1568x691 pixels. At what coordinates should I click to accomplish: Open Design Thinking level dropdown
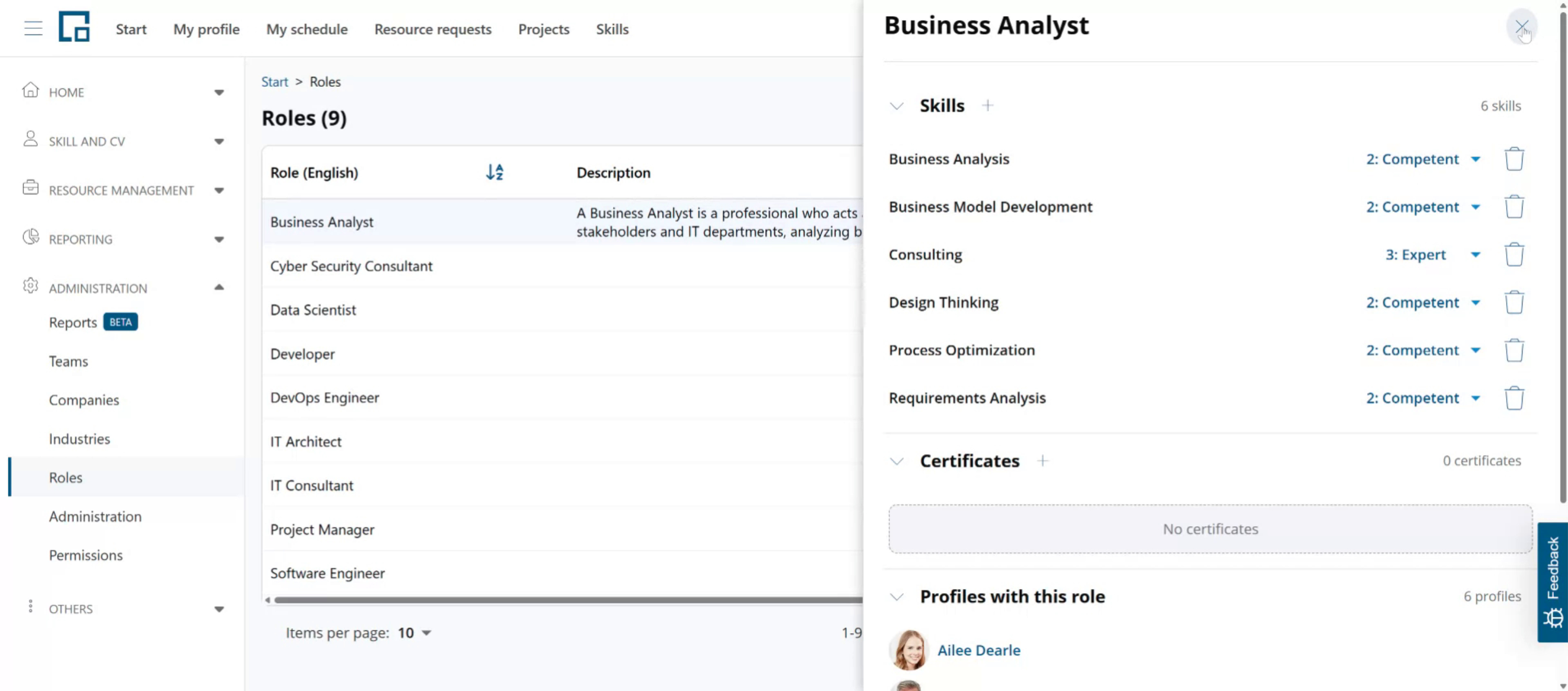[x=1423, y=302]
